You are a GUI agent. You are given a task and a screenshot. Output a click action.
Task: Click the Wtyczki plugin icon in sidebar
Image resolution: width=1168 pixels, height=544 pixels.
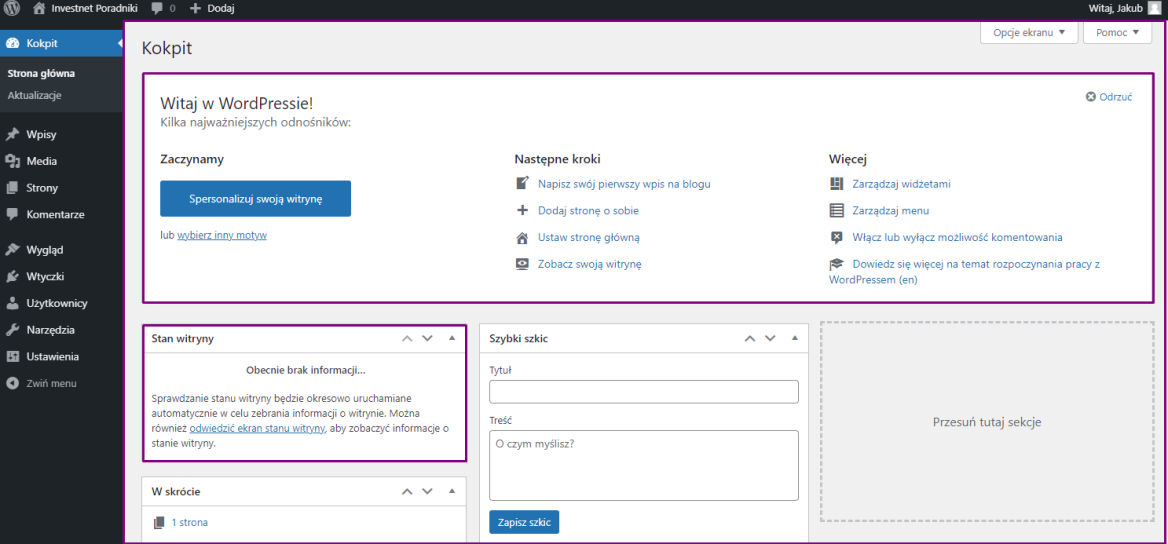coord(12,277)
